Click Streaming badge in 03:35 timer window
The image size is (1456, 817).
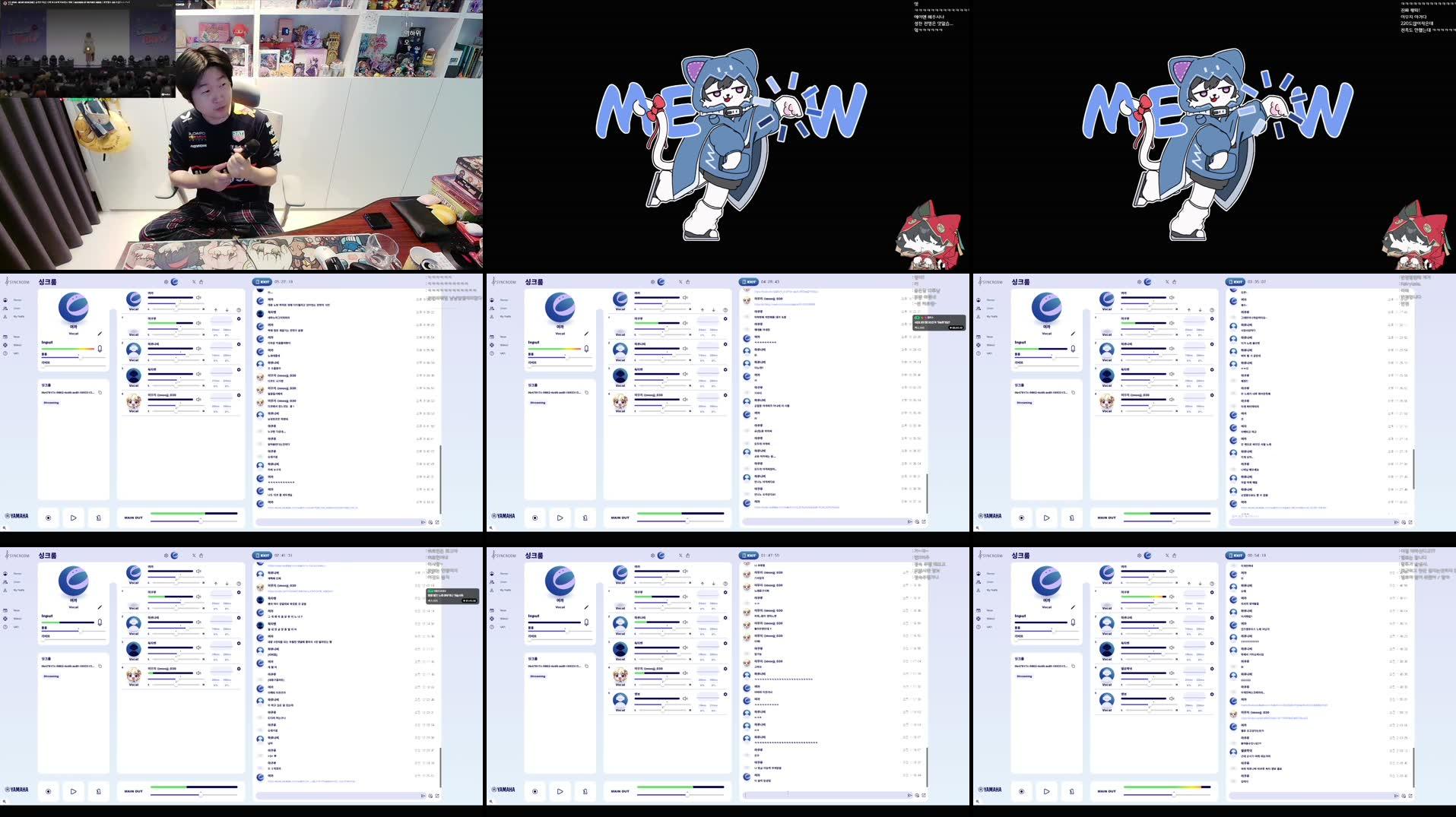[1024, 403]
